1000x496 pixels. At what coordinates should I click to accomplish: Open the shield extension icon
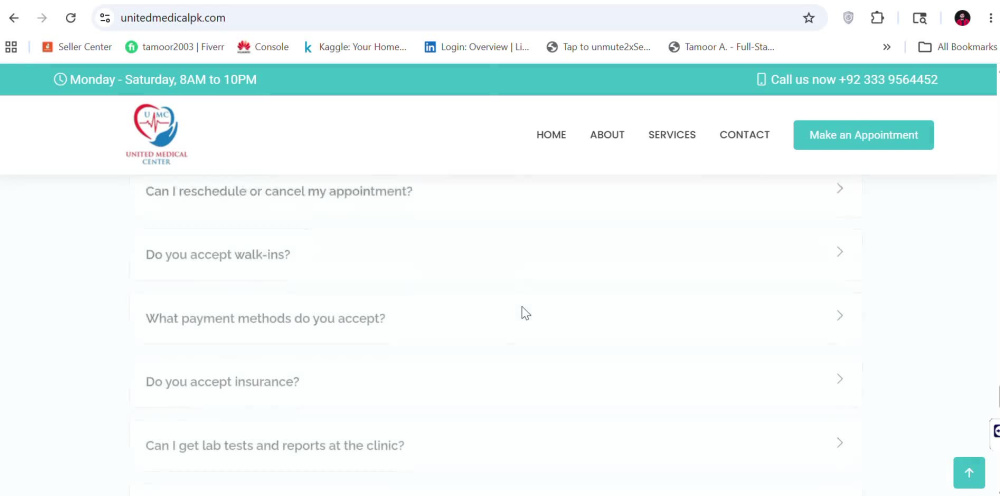coord(848,18)
